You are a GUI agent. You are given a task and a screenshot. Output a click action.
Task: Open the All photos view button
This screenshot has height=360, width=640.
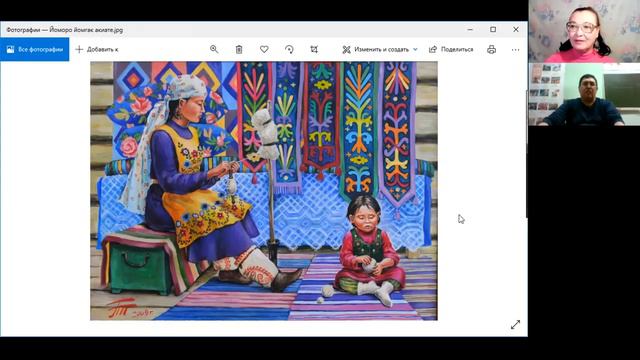click(x=35, y=49)
